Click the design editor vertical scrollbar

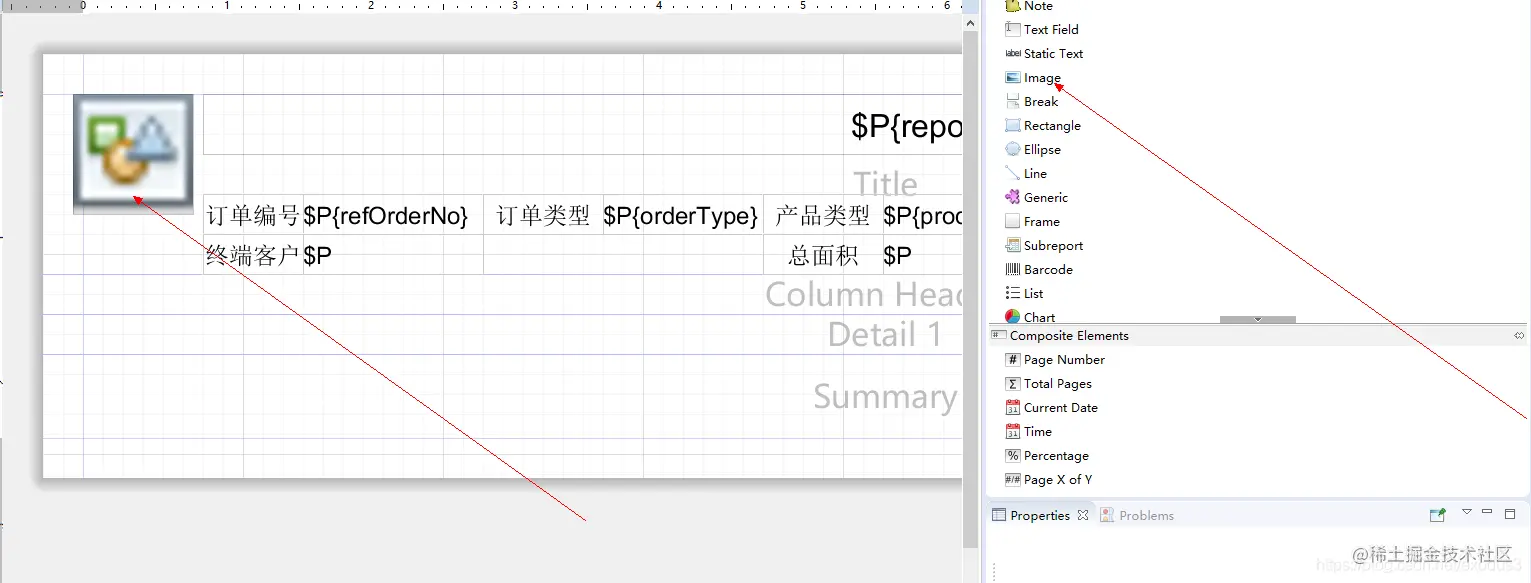[x=971, y=290]
